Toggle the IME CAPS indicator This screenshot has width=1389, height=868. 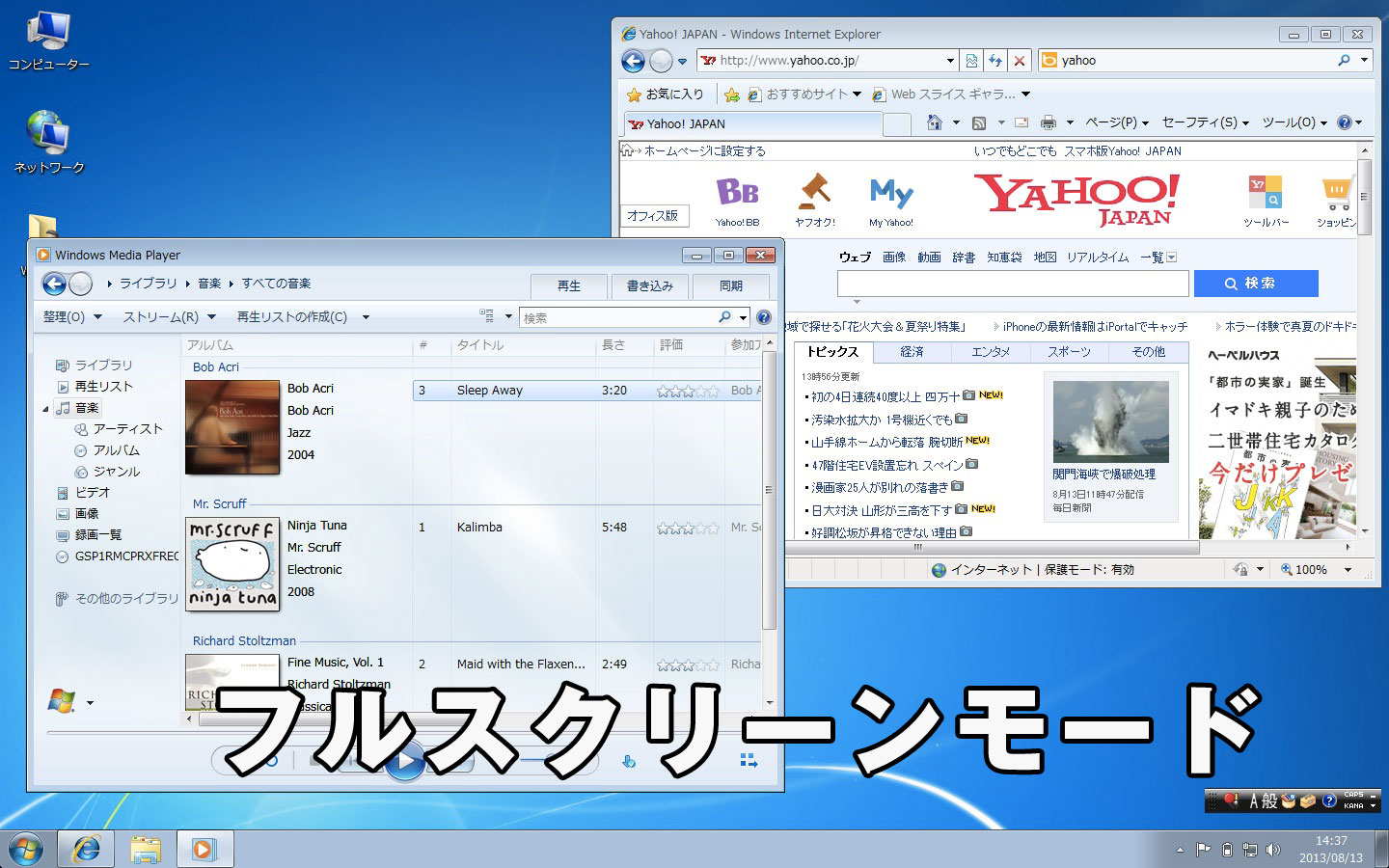1354,795
